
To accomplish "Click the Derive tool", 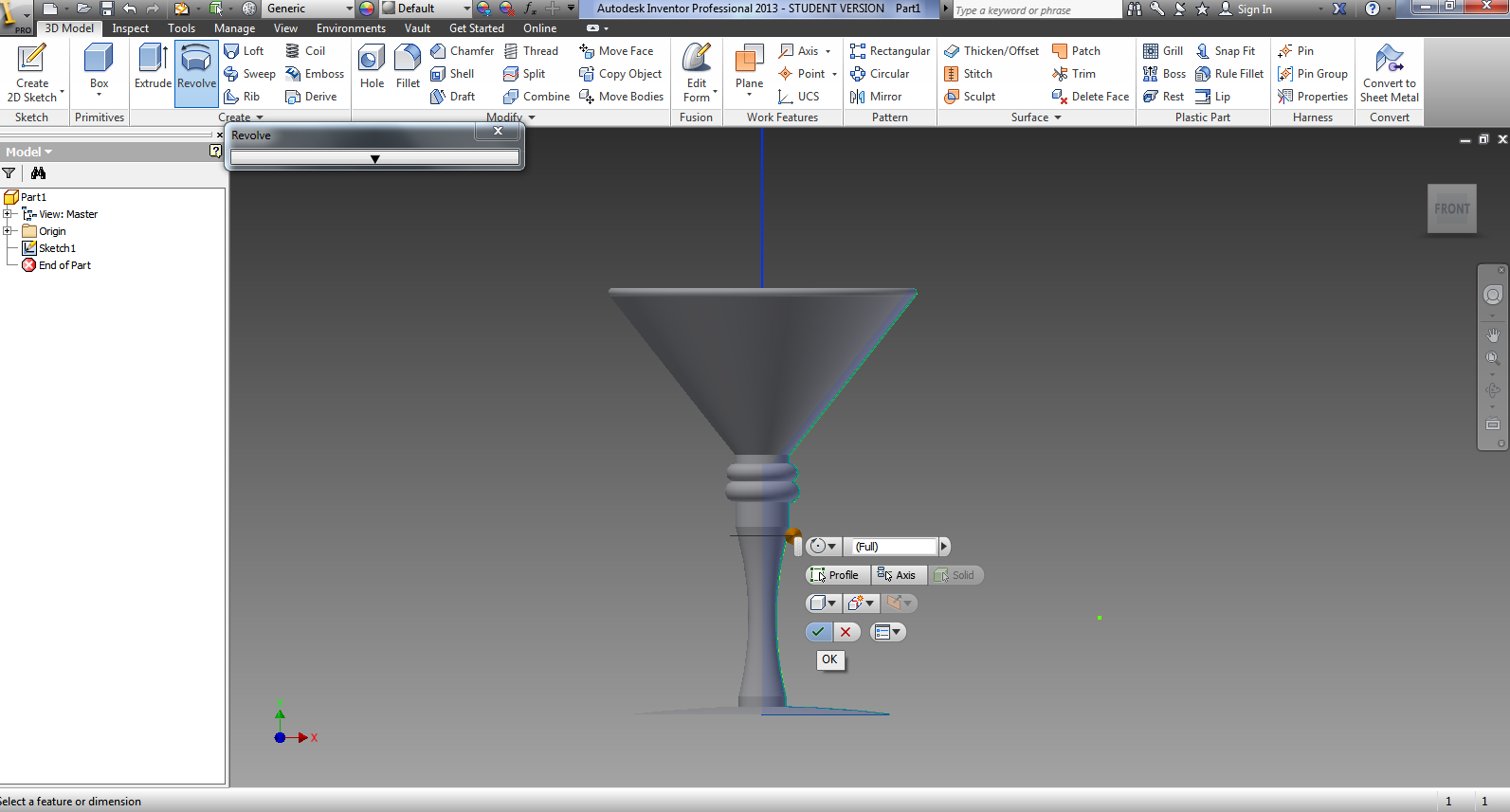I will 311,97.
